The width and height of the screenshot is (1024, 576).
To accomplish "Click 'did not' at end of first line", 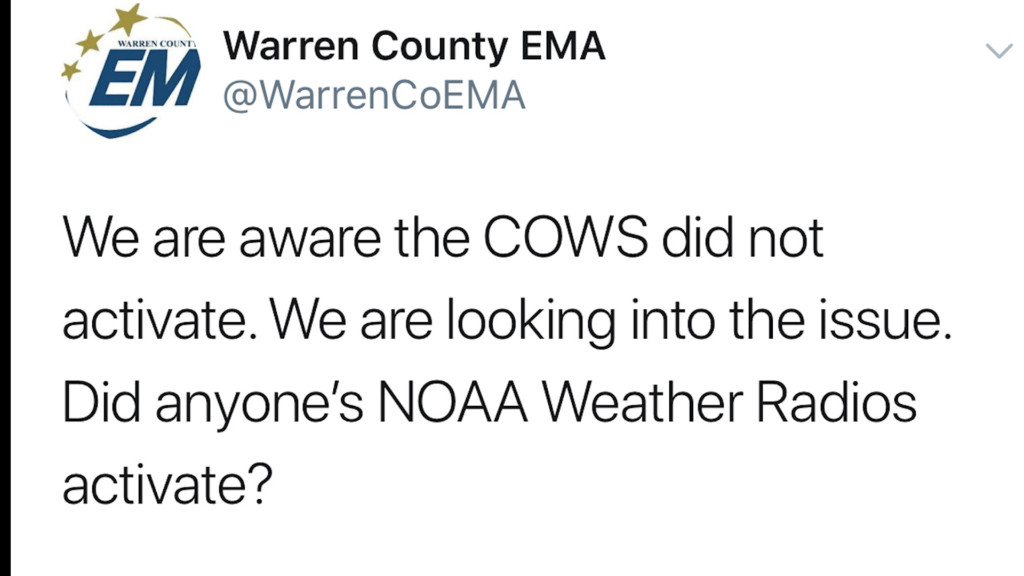I will click(743, 238).
